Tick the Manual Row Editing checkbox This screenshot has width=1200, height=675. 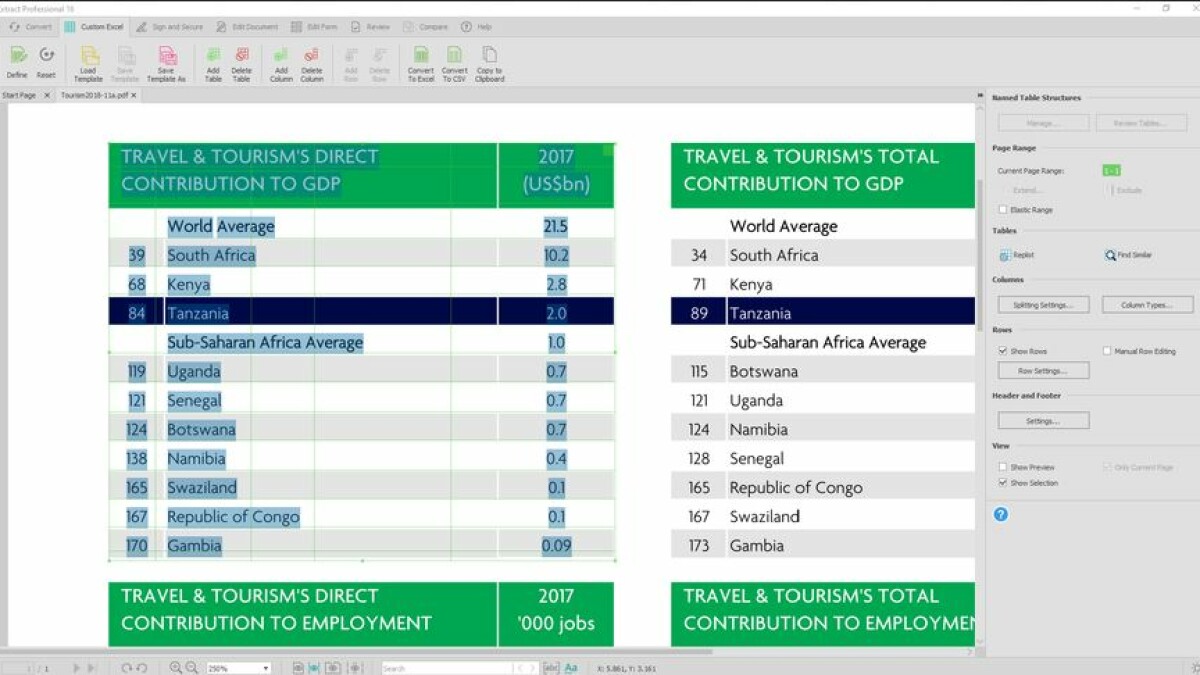pyautogui.click(x=1107, y=351)
